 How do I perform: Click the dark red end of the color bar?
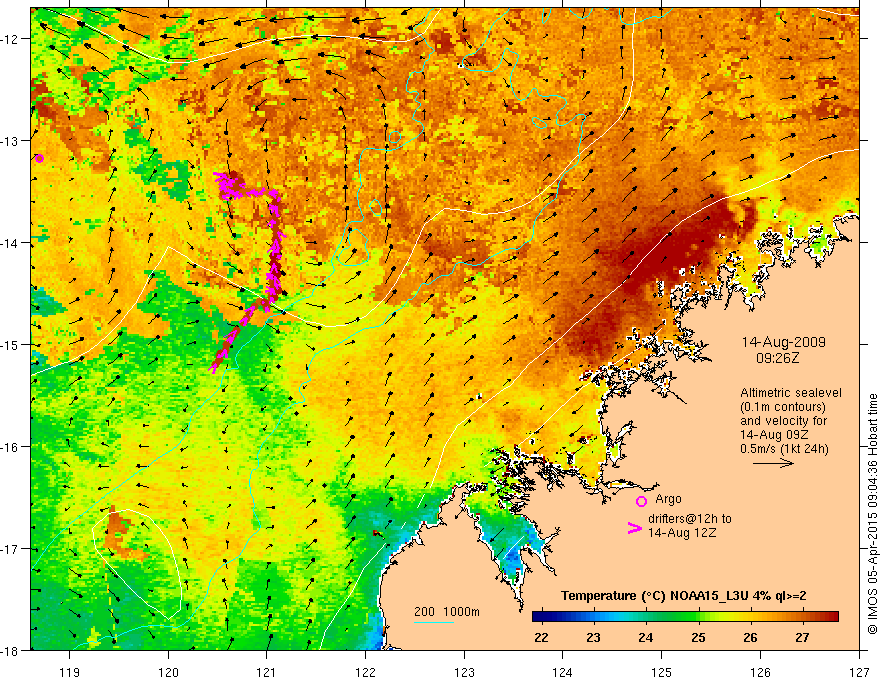tap(832, 617)
